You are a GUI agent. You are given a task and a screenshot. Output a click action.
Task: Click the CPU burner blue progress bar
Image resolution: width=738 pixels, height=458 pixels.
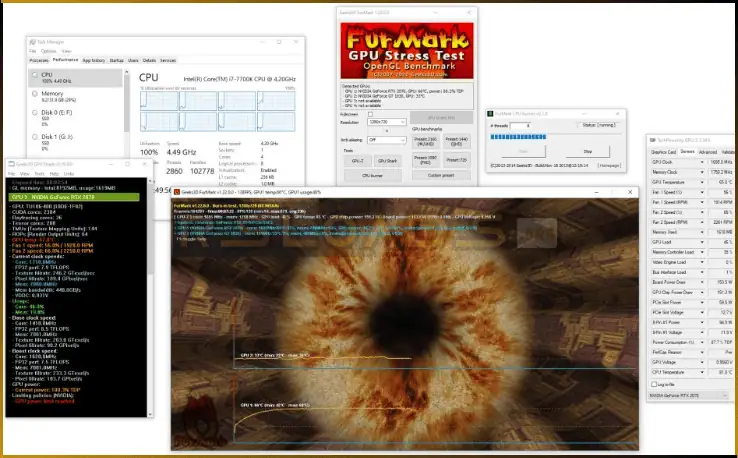coord(518,137)
